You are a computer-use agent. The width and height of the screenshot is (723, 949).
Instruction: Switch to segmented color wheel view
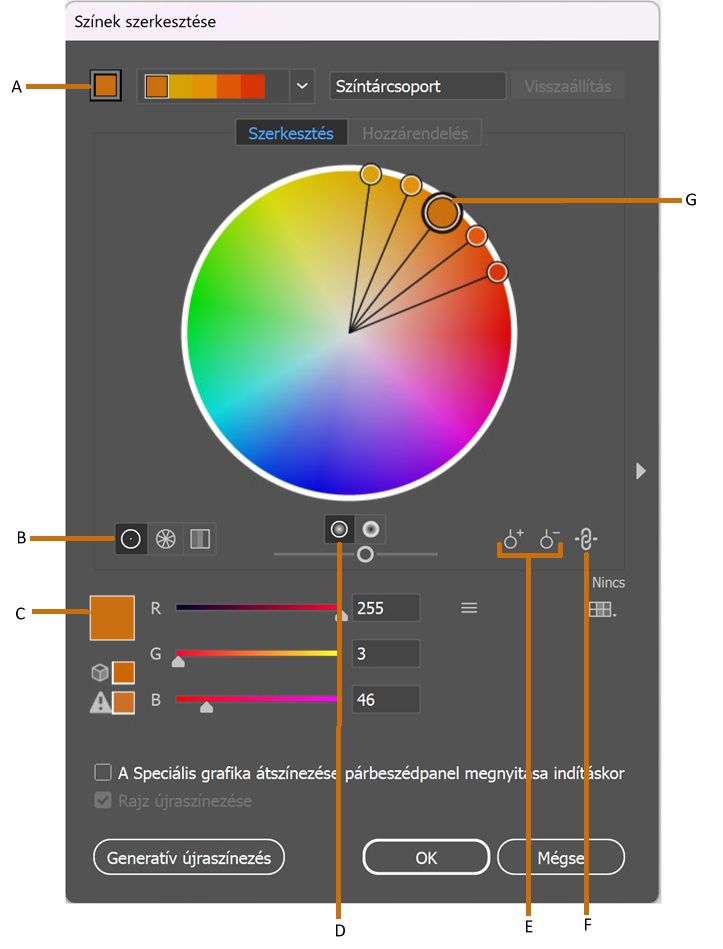coord(165,539)
